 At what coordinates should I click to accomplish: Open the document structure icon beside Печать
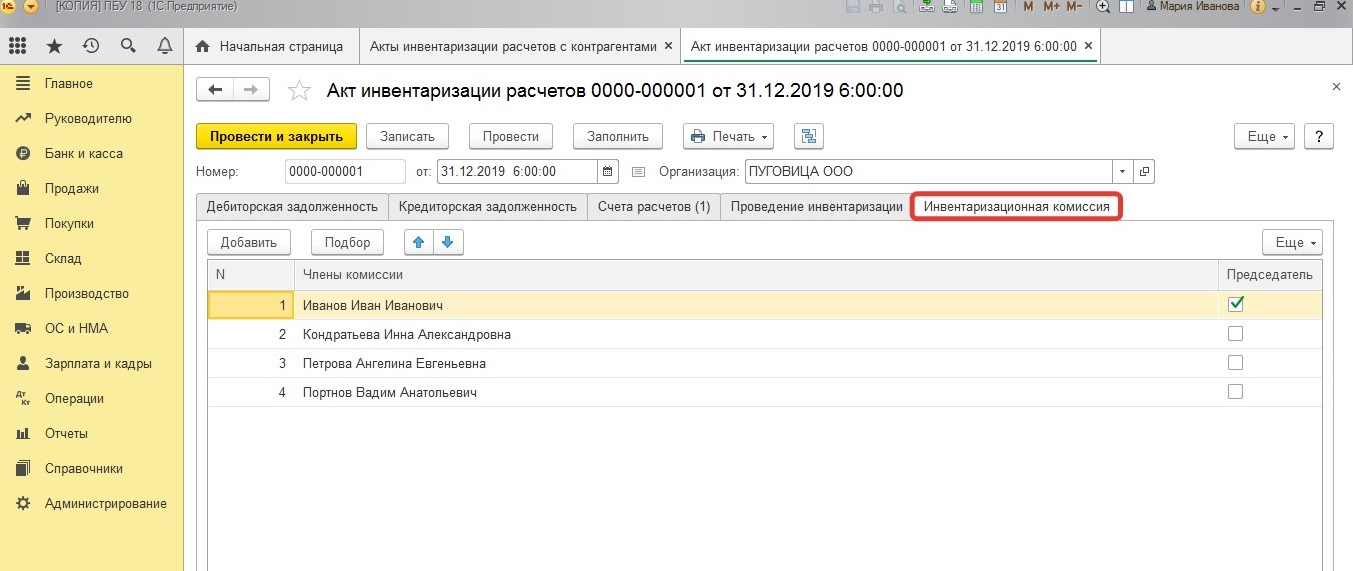click(x=808, y=137)
